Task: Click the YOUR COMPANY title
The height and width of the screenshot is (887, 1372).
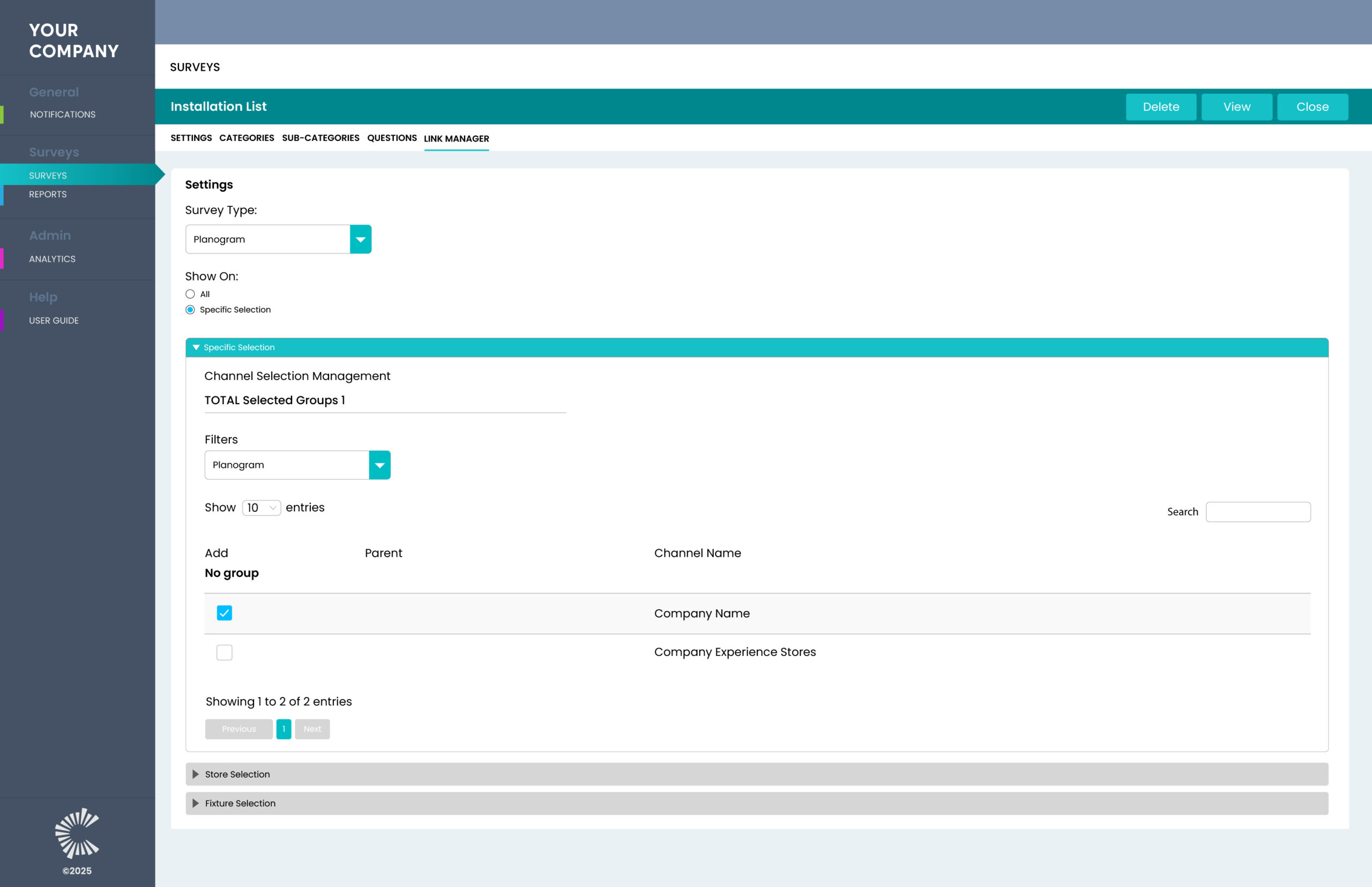Action: pos(74,40)
